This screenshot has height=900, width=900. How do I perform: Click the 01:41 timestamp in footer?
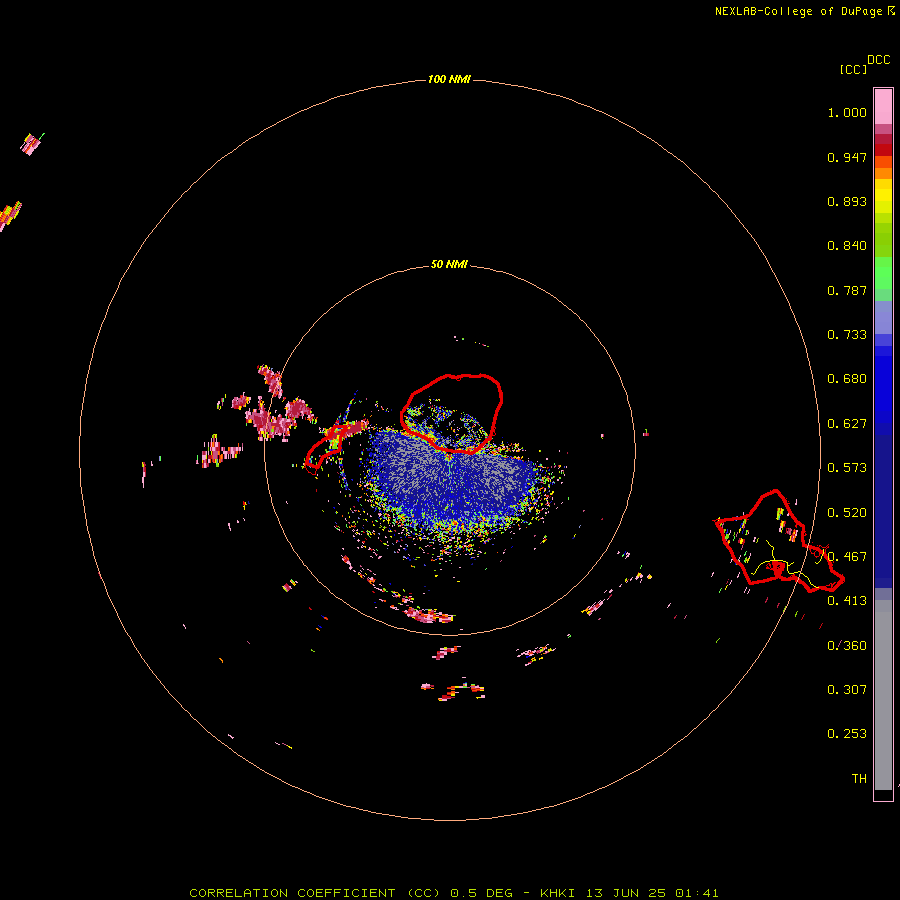[697, 893]
